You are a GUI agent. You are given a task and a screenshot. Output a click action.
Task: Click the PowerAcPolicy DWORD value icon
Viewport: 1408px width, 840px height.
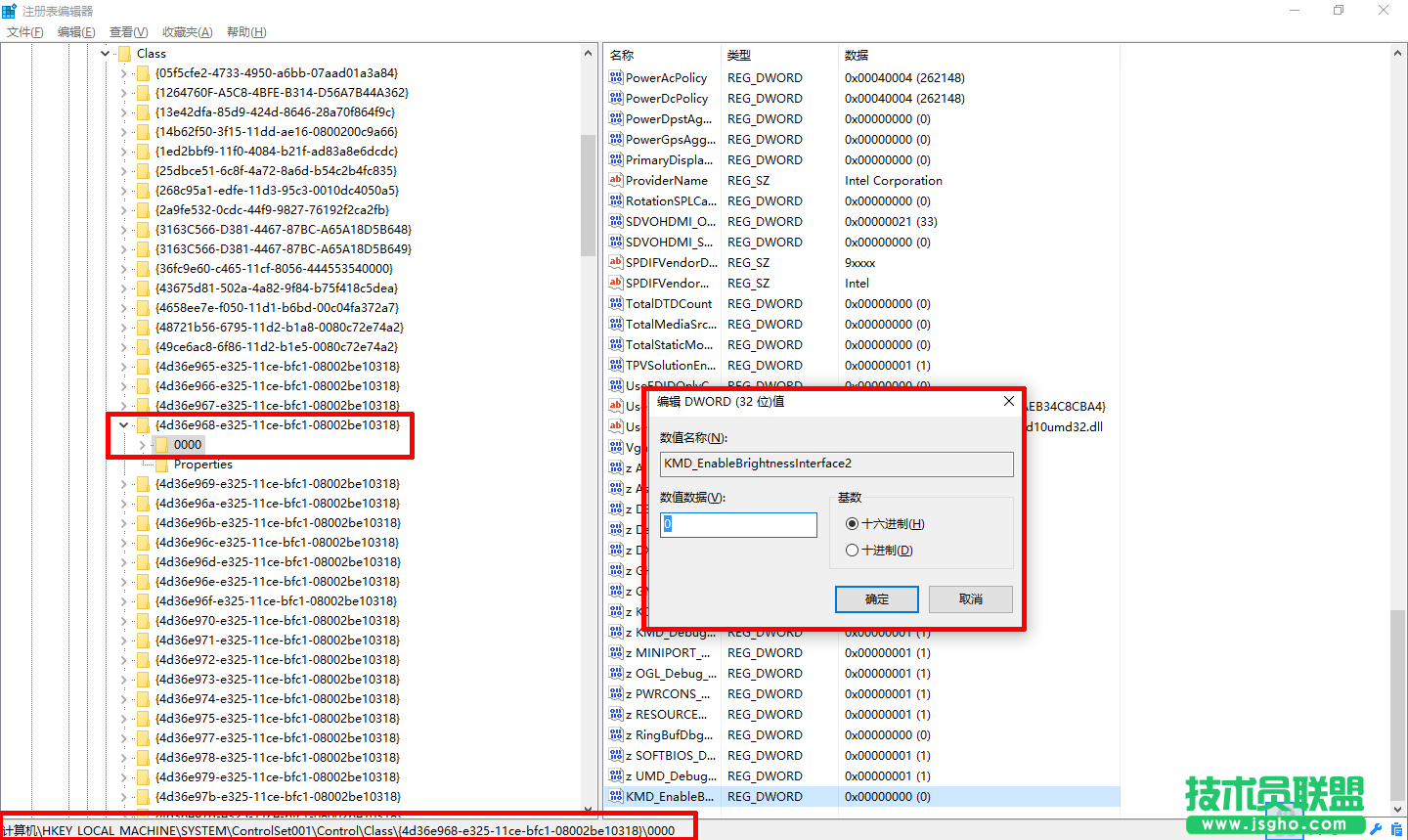(x=616, y=77)
